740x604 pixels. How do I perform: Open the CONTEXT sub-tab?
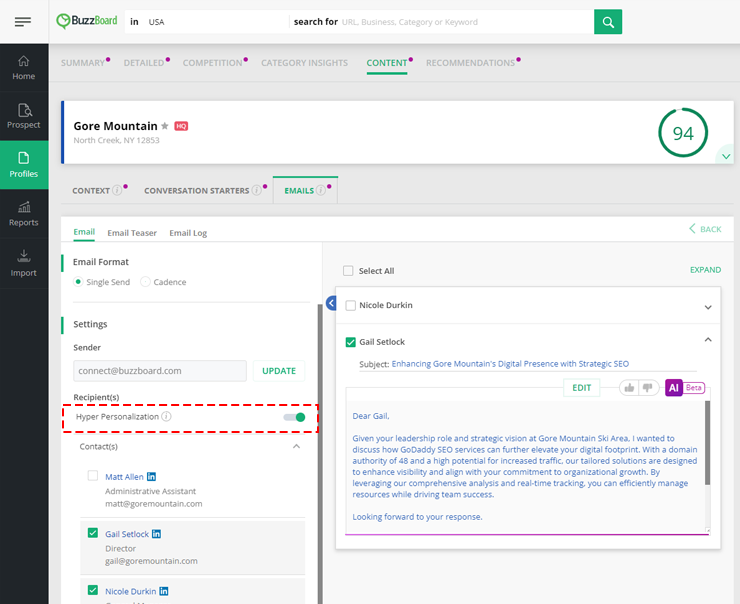pyautogui.click(x=91, y=191)
